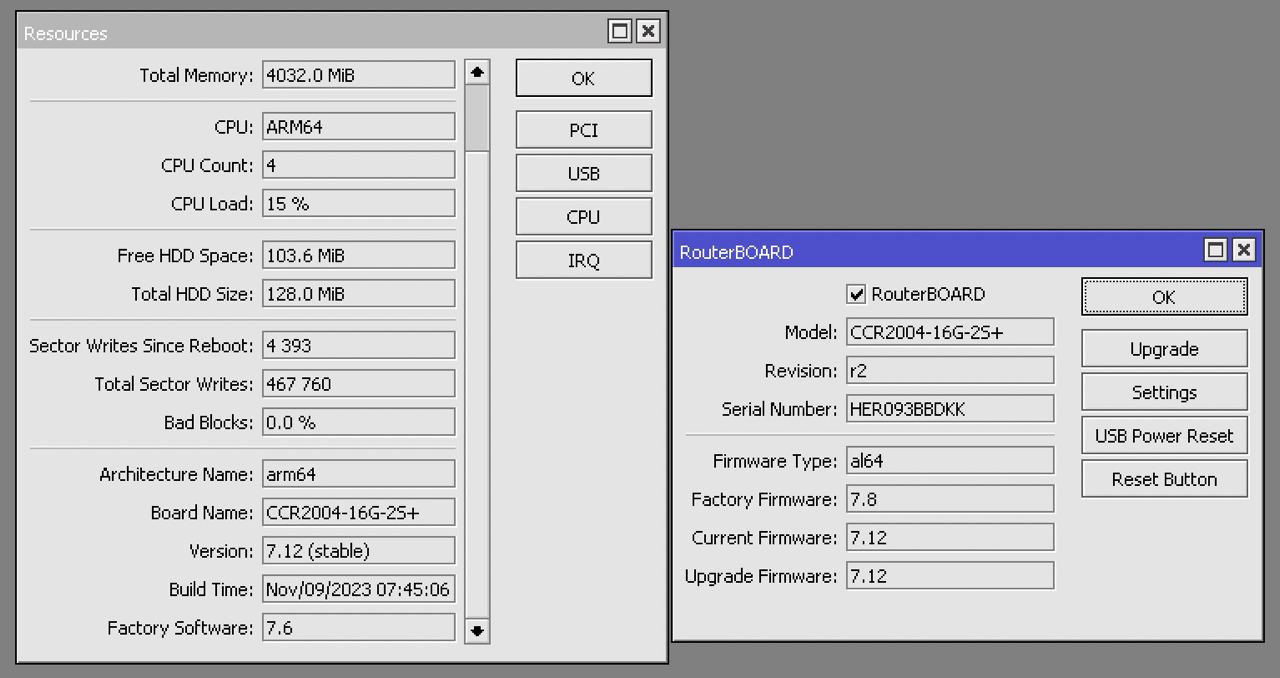Click the Resources scrollbar up arrow
Viewport: 1280px width, 678px height.
tap(477, 72)
